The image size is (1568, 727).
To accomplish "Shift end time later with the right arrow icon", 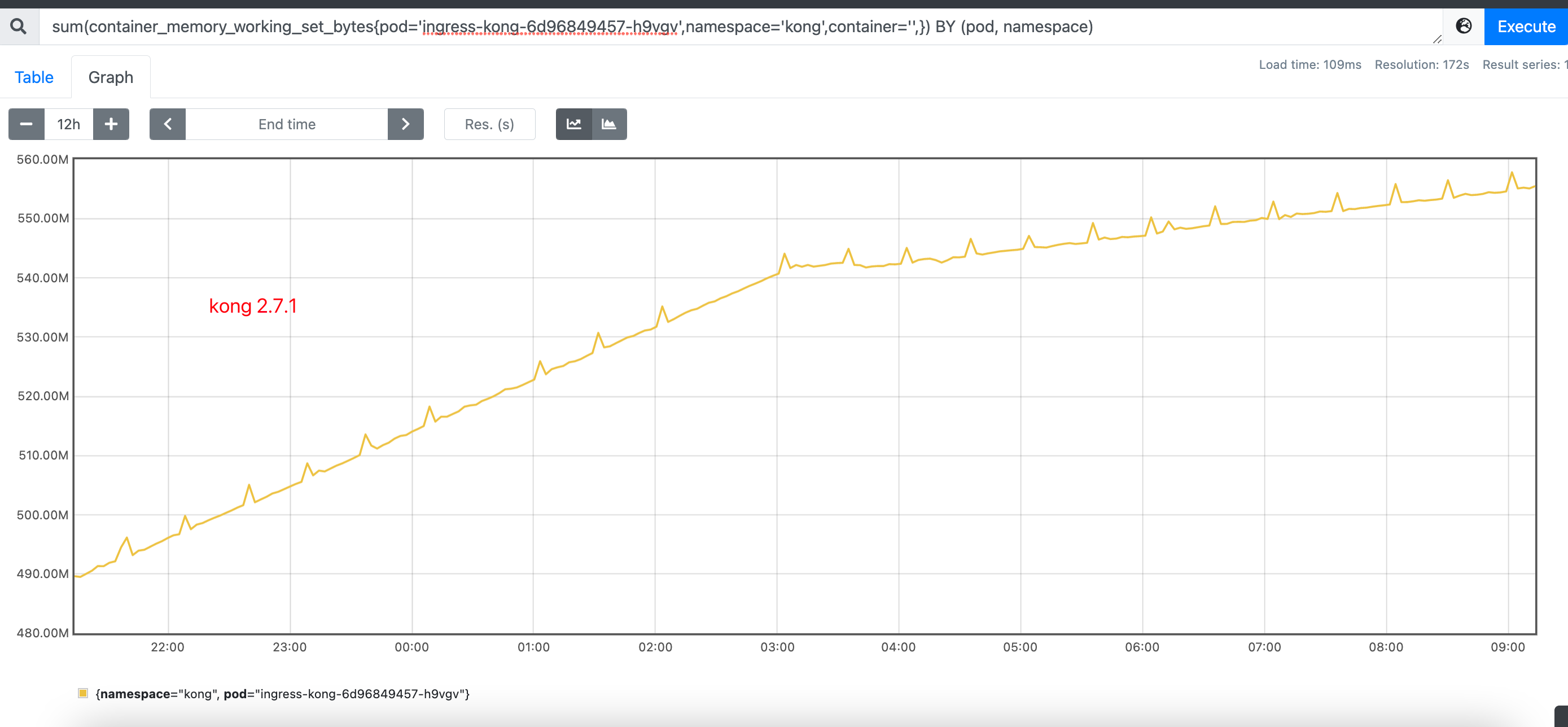I will pyautogui.click(x=405, y=124).
